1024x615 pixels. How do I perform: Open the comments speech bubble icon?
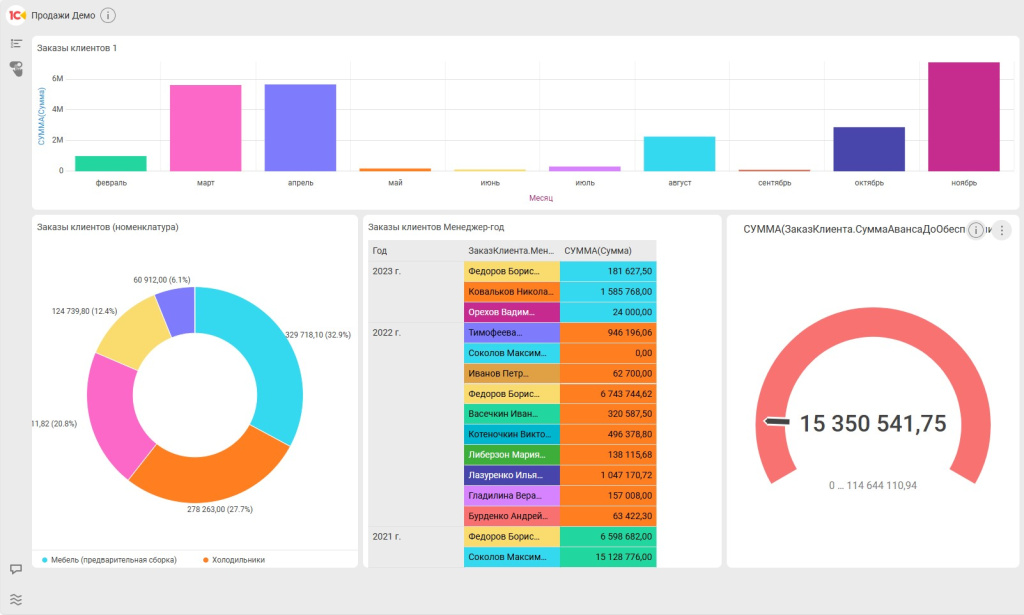click(x=16, y=569)
